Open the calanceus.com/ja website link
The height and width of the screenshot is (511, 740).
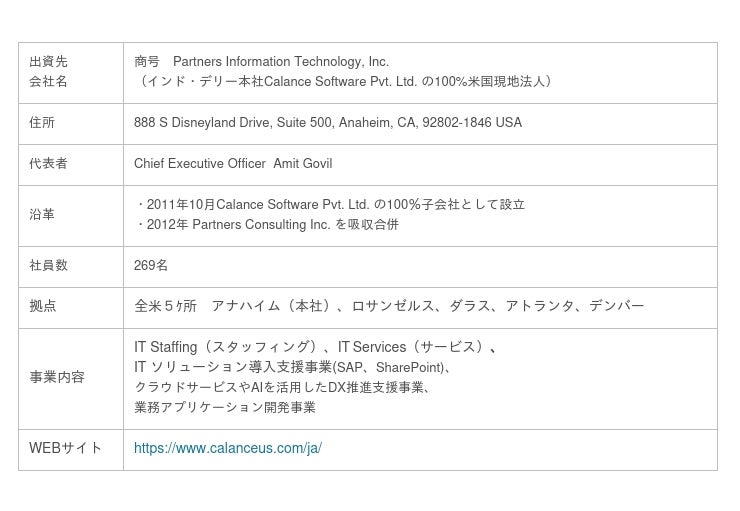point(227,448)
